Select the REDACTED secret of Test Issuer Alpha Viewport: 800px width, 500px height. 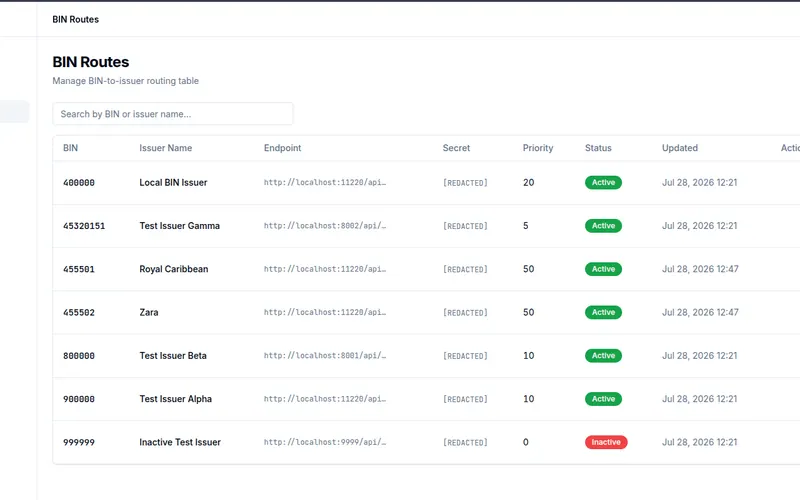click(x=465, y=399)
